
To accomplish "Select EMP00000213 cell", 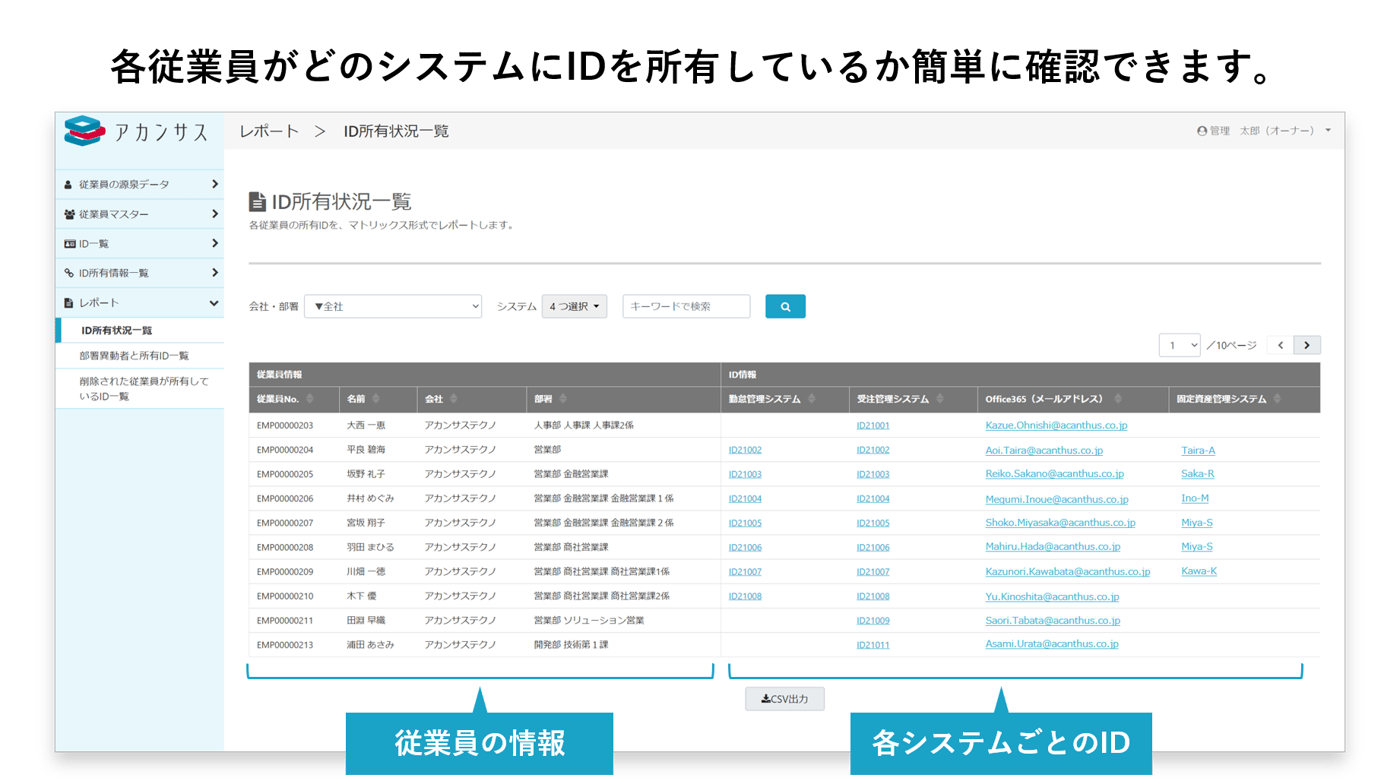I will (285, 645).
